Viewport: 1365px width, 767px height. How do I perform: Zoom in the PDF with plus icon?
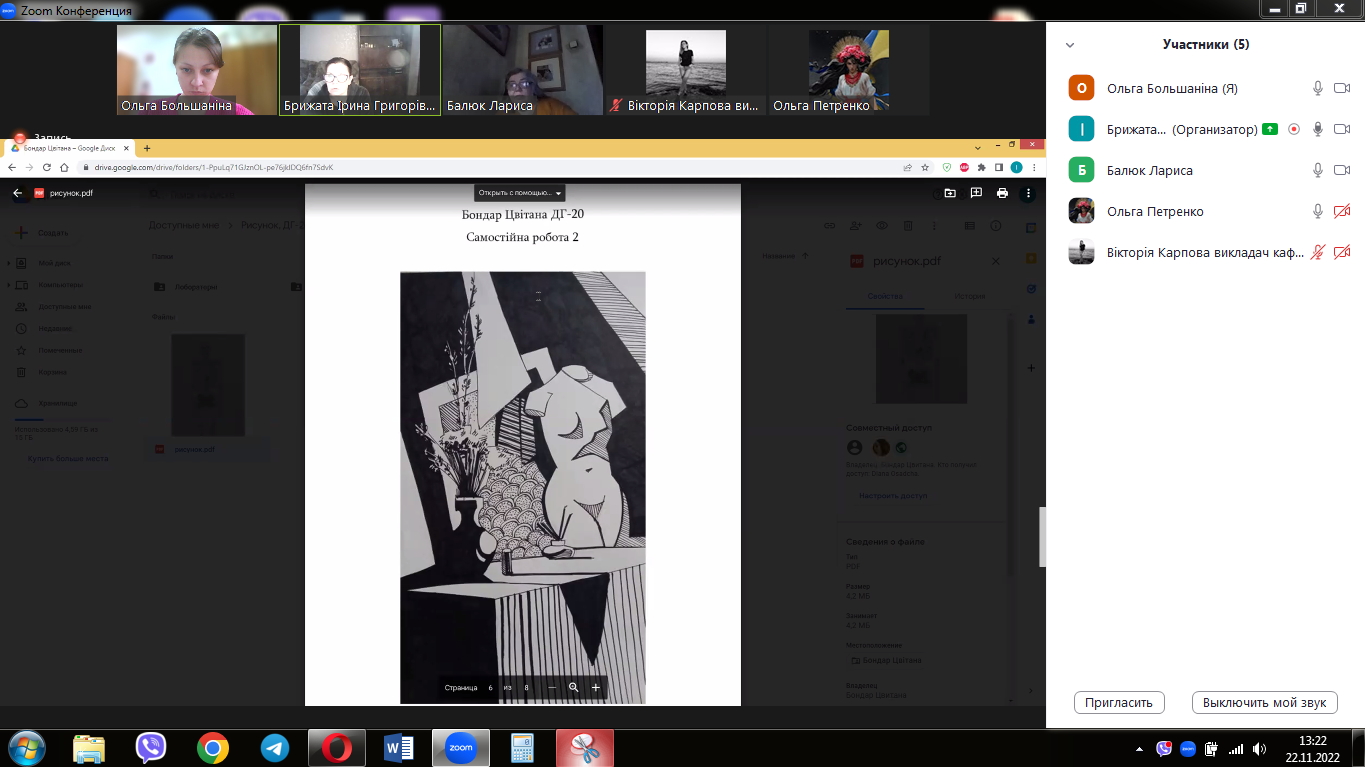(x=596, y=688)
